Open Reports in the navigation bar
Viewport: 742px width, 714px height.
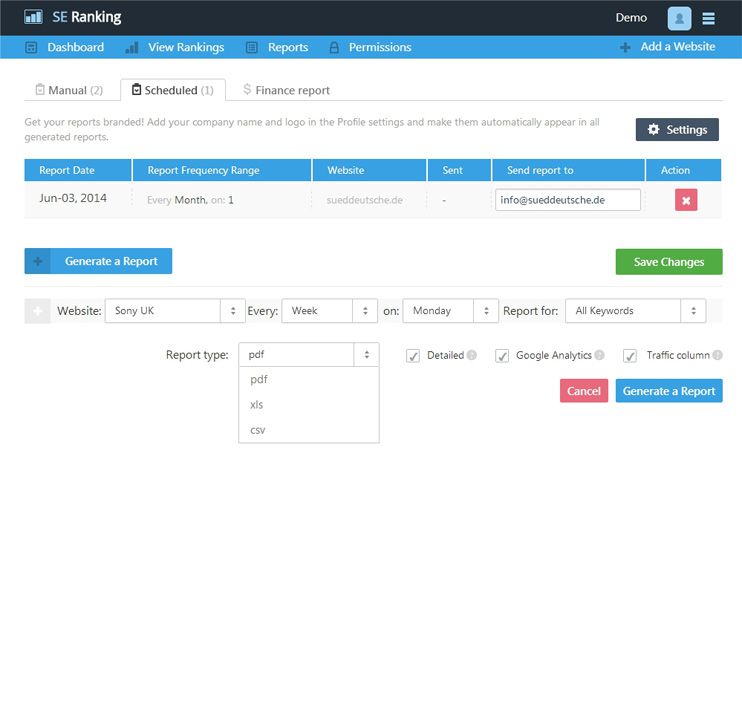(288, 47)
